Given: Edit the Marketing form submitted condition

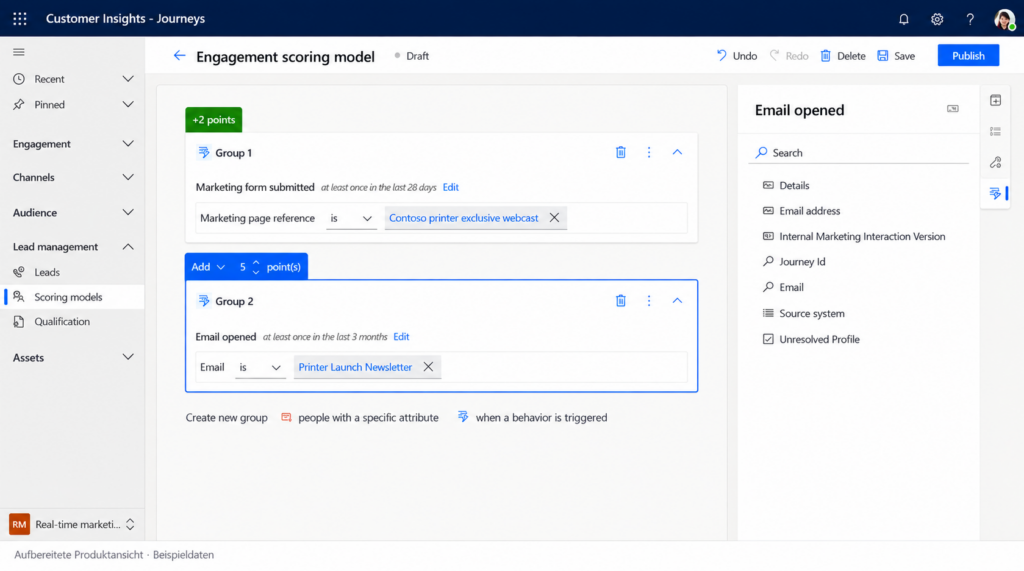Looking at the screenshot, I should click(451, 187).
